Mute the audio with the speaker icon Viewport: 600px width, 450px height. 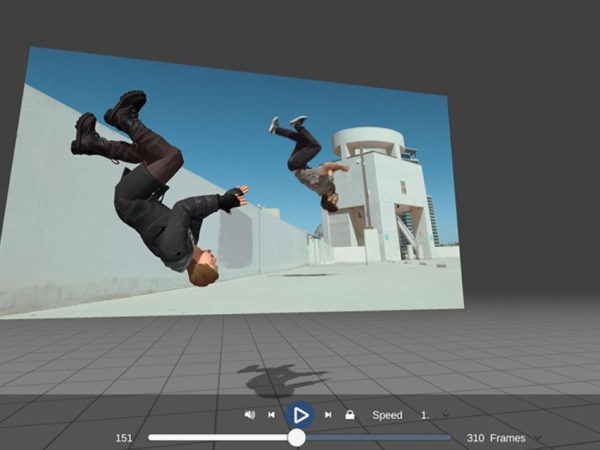pyautogui.click(x=249, y=415)
